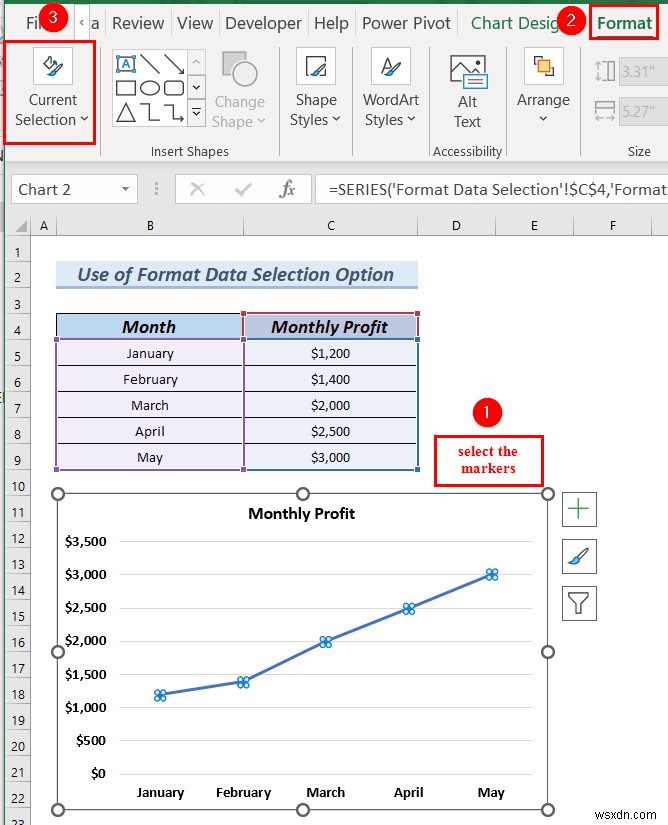This screenshot has width=668, height=825.
Task: Edit the shape width field
Action: click(643, 111)
